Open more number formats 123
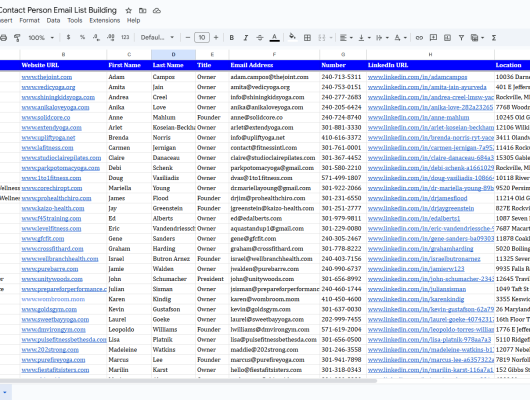 tap(125, 37)
